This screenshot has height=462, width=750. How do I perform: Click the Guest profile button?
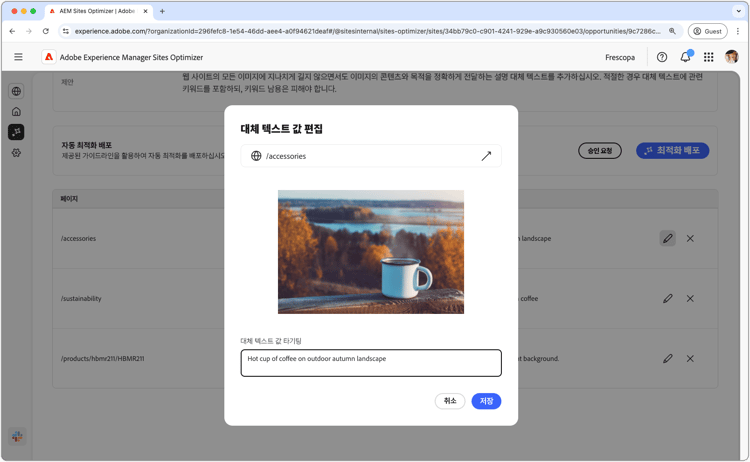click(707, 31)
